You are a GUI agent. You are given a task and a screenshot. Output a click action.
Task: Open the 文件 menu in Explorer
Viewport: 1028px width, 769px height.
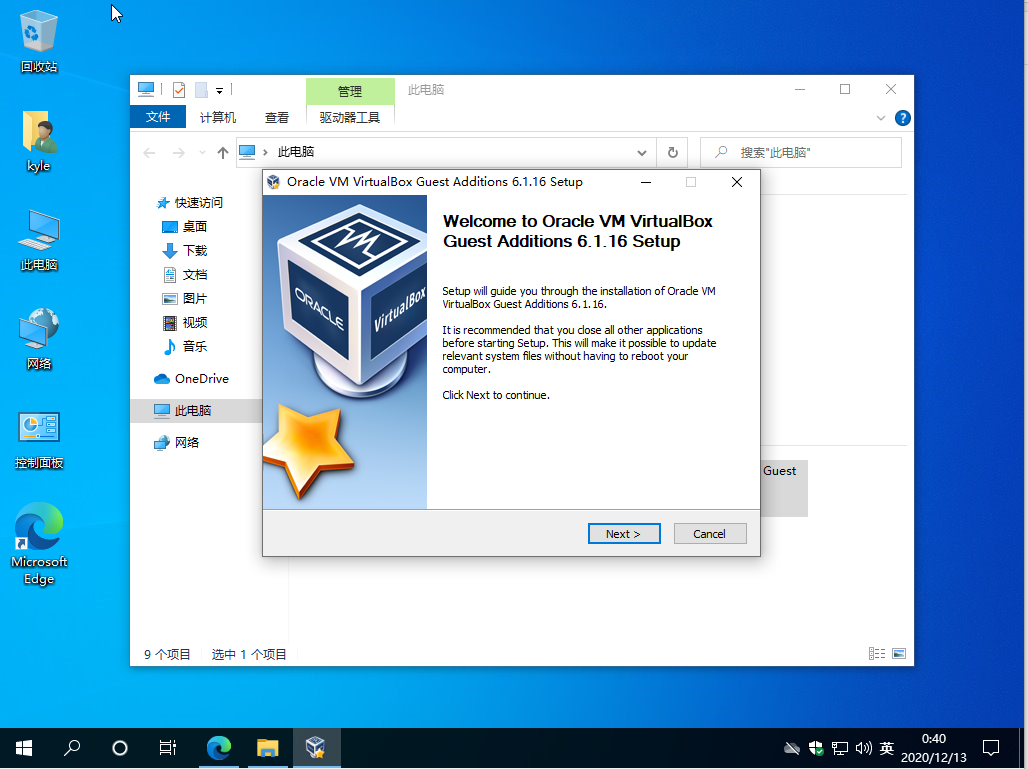[157, 117]
